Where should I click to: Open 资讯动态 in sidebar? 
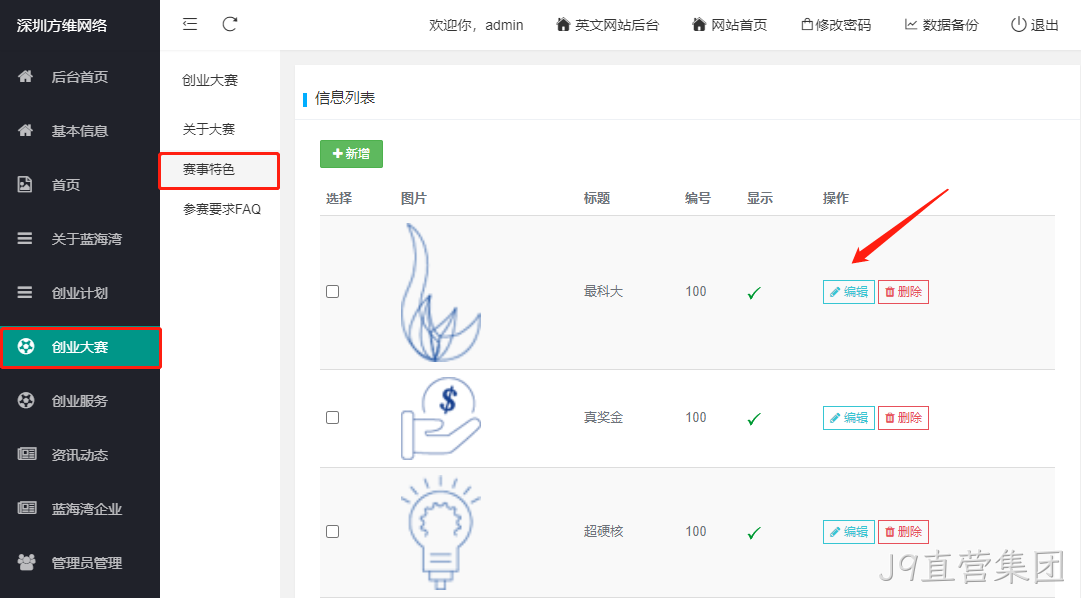tap(80, 455)
